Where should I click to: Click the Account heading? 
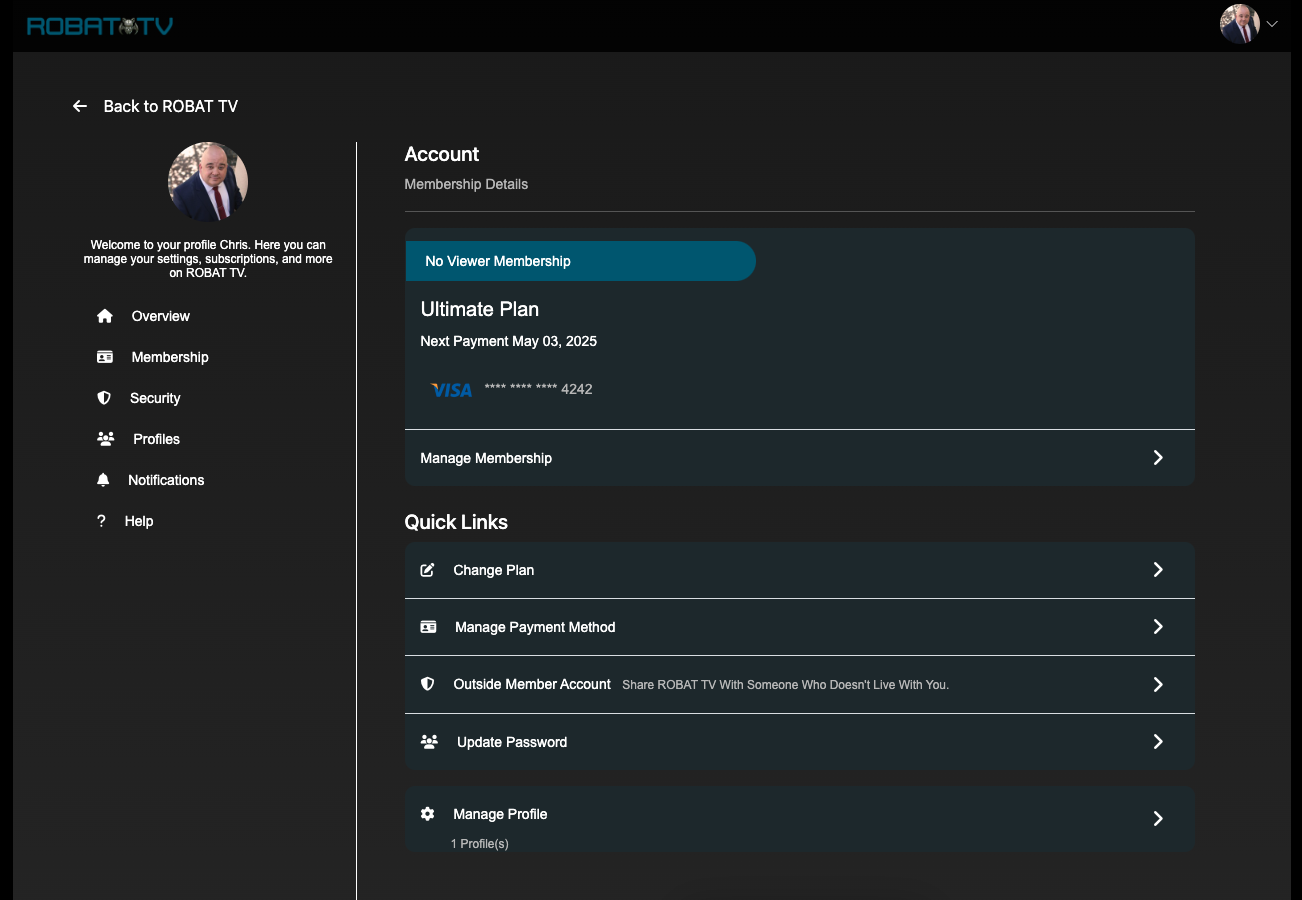tap(442, 154)
